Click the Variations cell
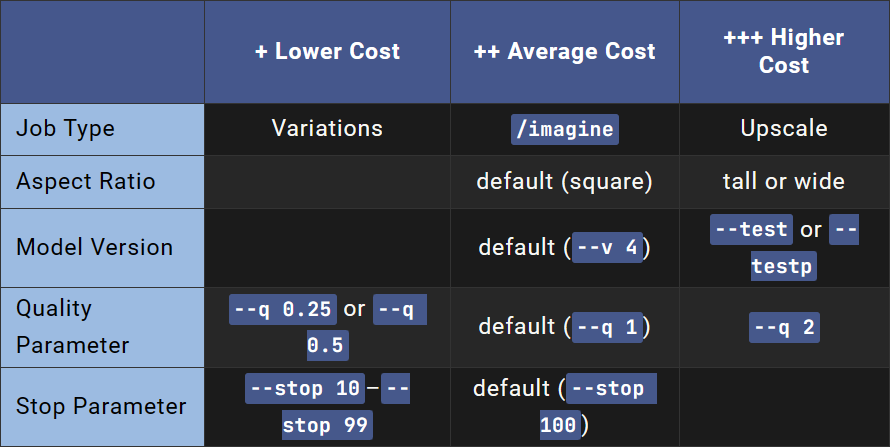This screenshot has height=447, width=890. tap(328, 129)
